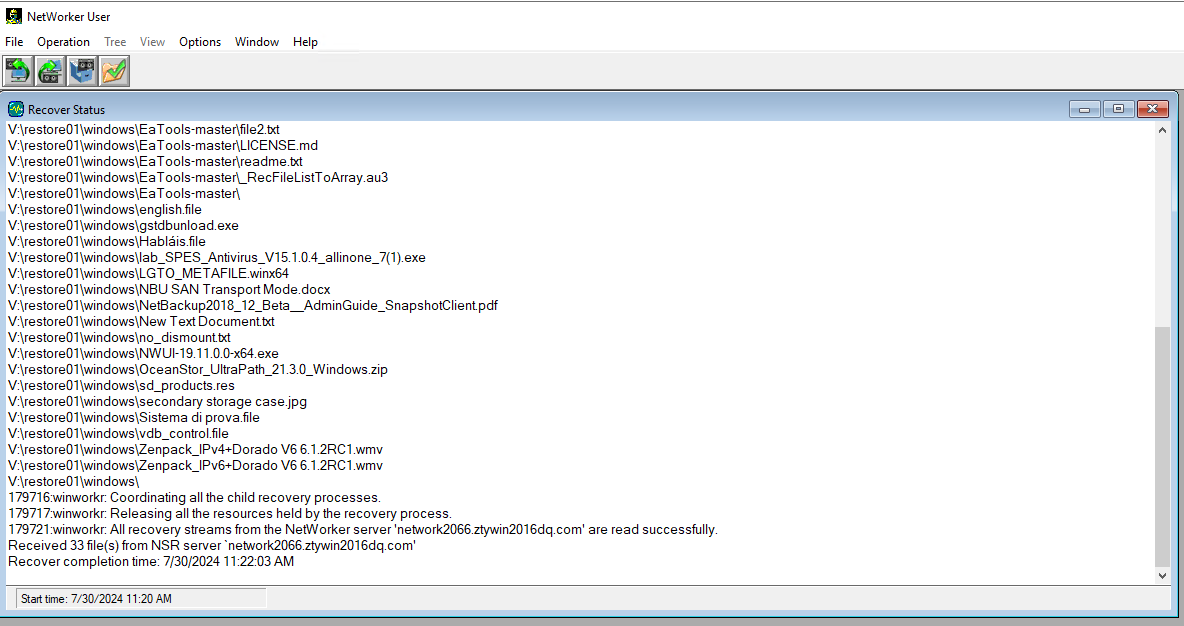The height and width of the screenshot is (626, 1184).
Task: Select the gstdbunload.exe log line
Action: tap(123, 226)
